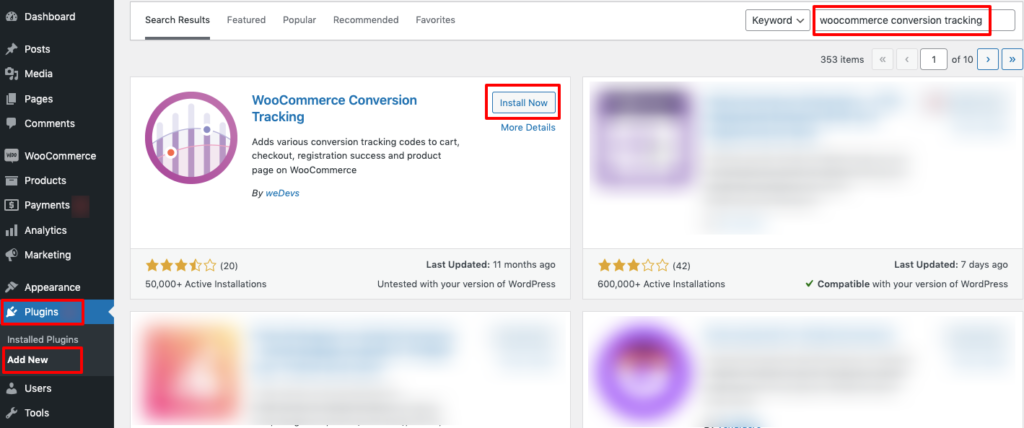
Task: Open the Installed Plugins submenu
Action: point(42,340)
